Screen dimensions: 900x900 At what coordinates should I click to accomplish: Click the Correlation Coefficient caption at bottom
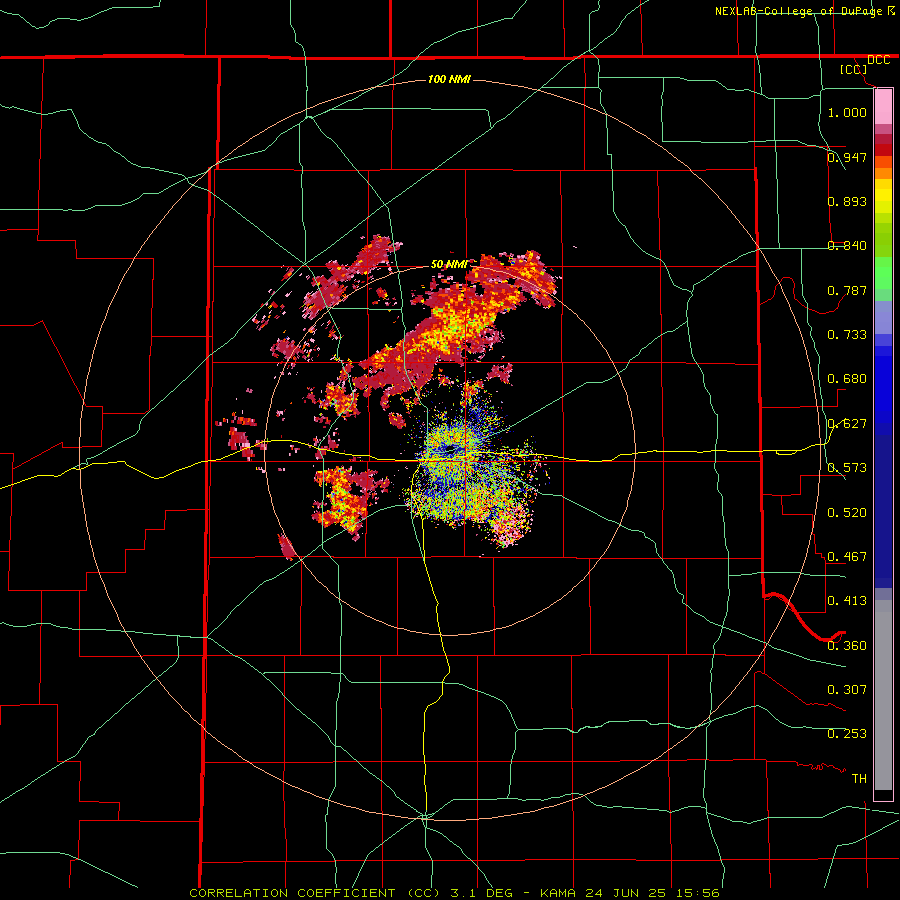(454, 893)
